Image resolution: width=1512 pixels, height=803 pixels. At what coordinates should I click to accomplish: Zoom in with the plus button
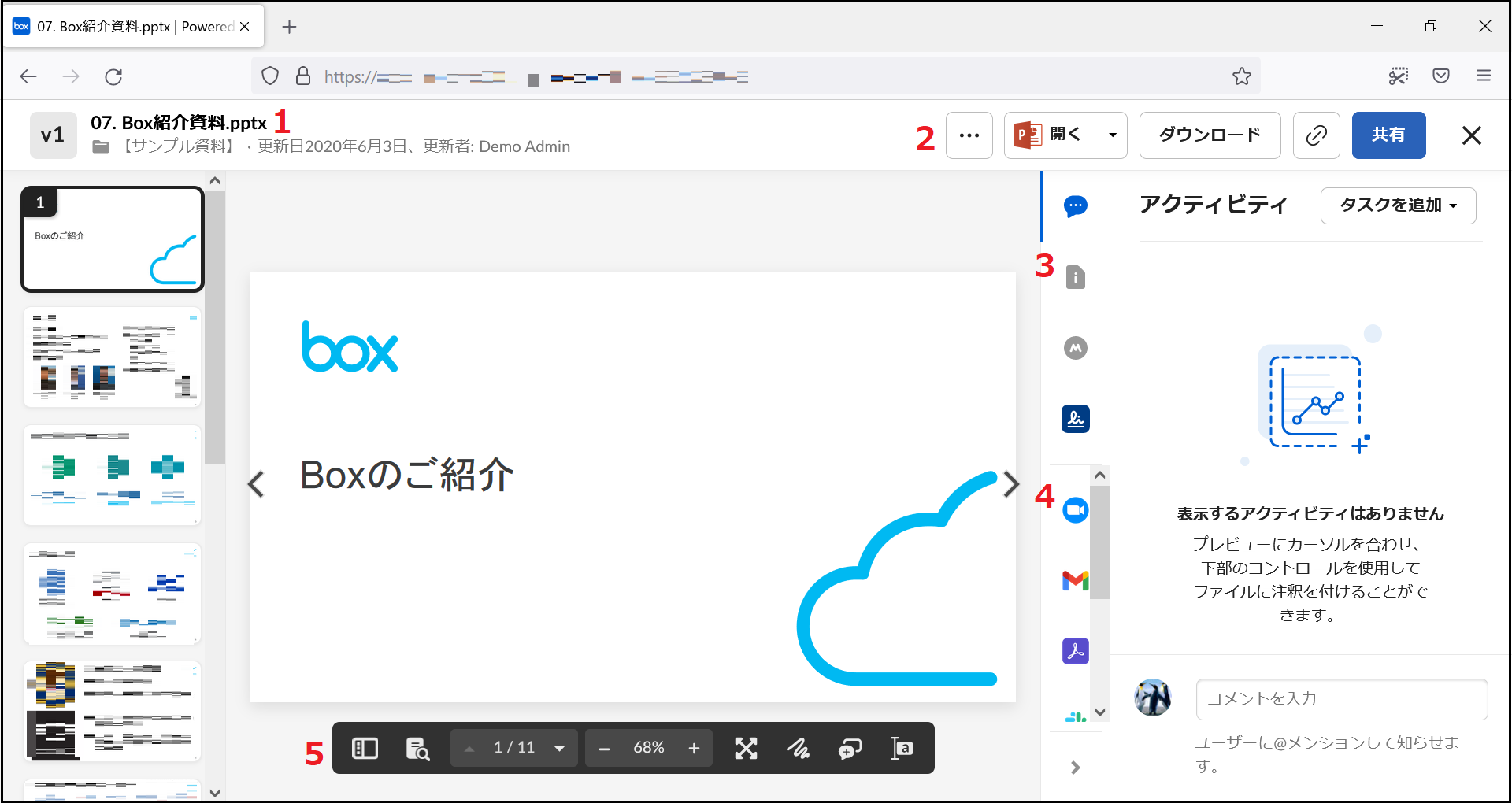click(x=694, y=748)
